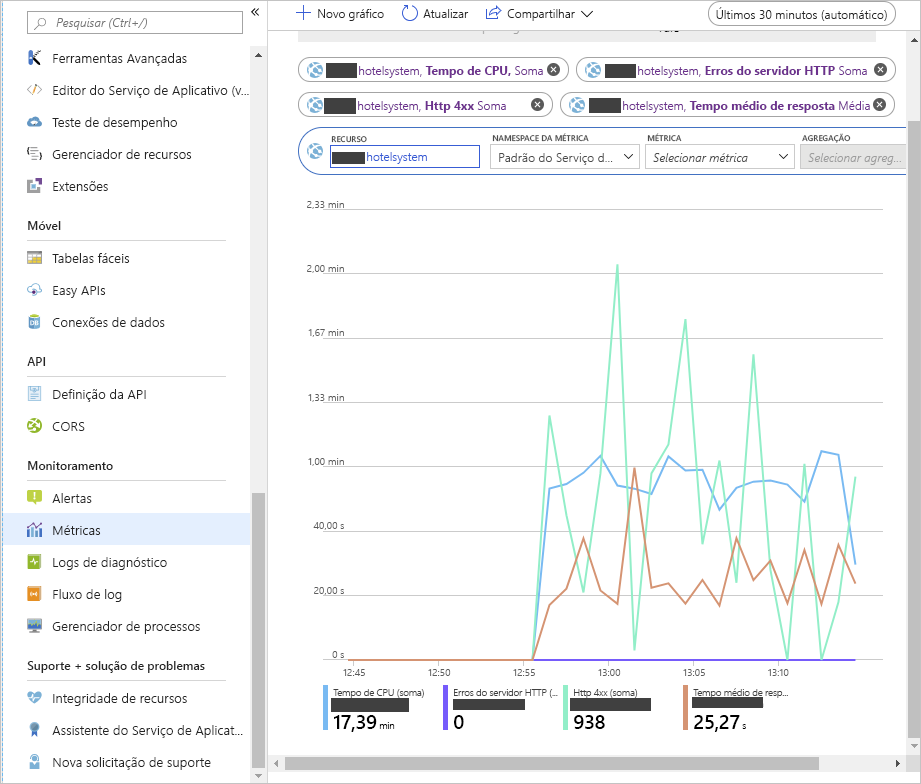Click the CORS icon
921x784 pixels.
pyautogui.click(x=35, y=426)
